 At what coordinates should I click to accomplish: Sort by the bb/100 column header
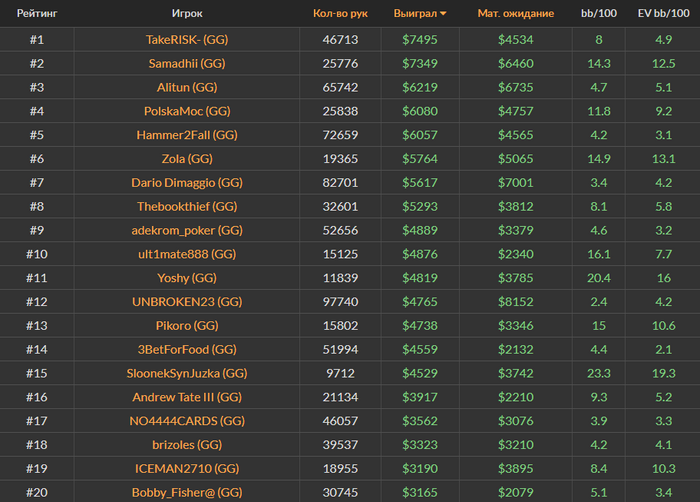coord(598,14)
